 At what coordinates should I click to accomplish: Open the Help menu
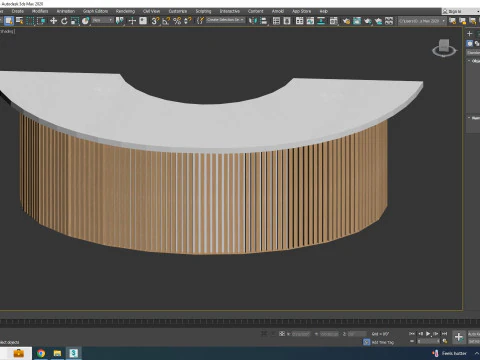[324, 11]
